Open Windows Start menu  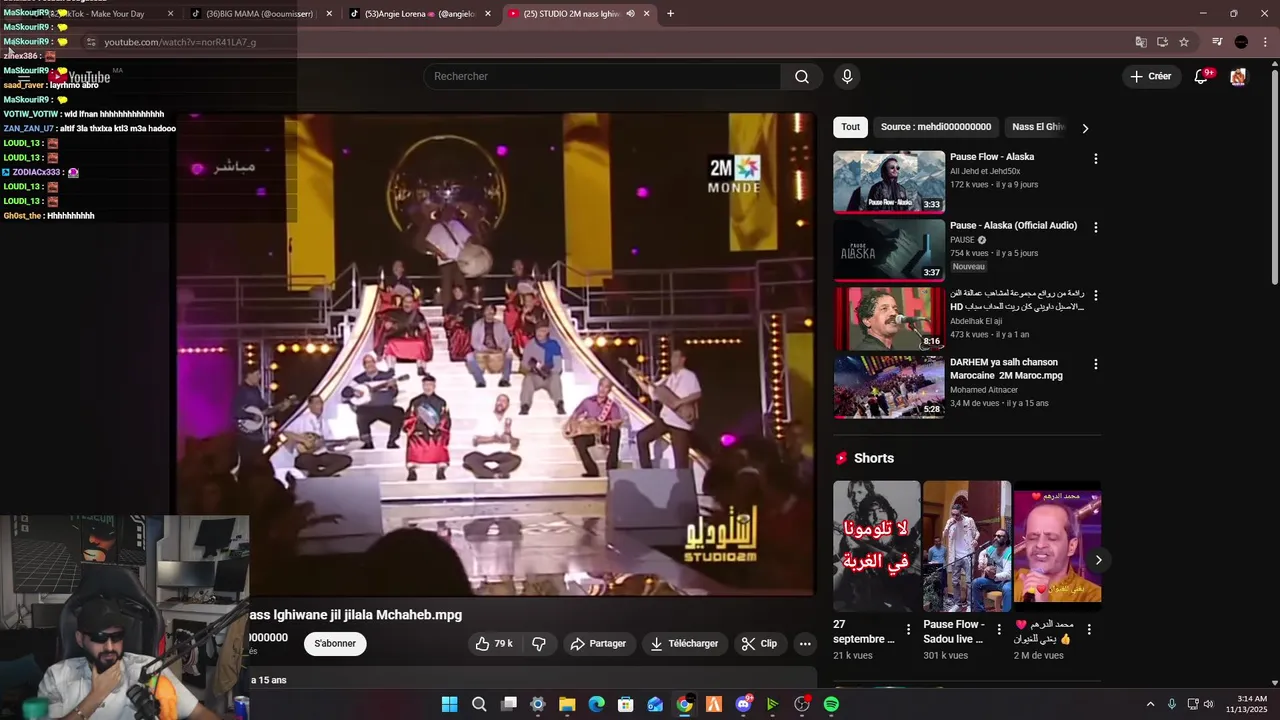pyautogui.click(x=449, y=704)
